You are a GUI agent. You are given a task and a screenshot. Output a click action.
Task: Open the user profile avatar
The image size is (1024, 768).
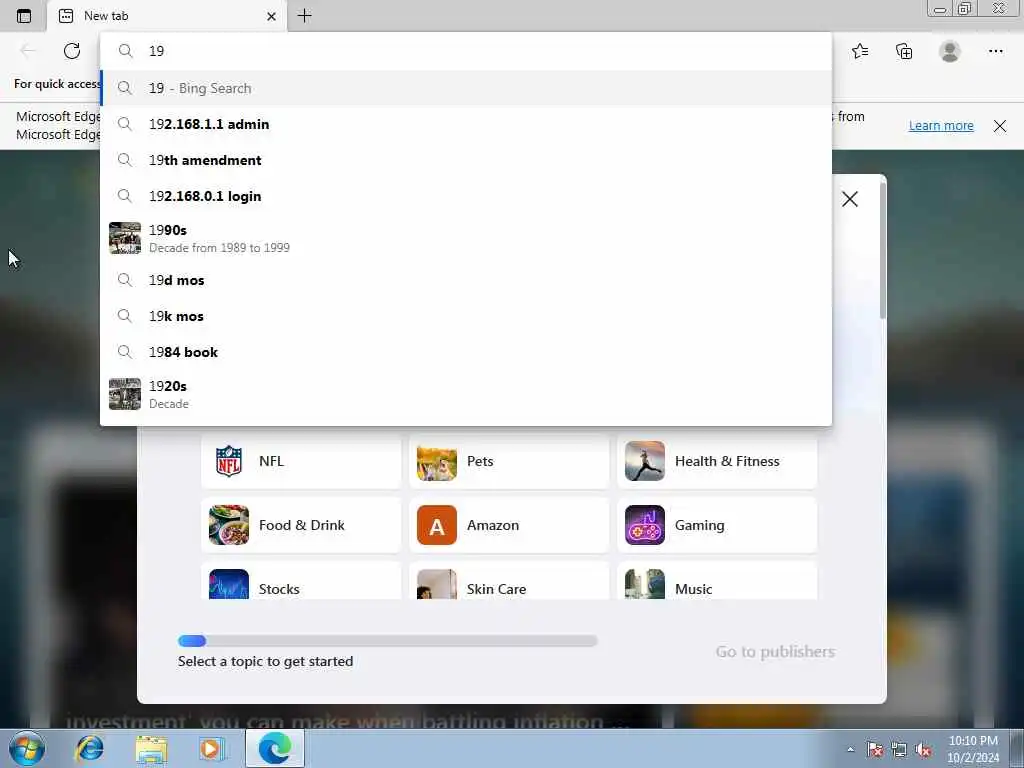pos(950,51)
